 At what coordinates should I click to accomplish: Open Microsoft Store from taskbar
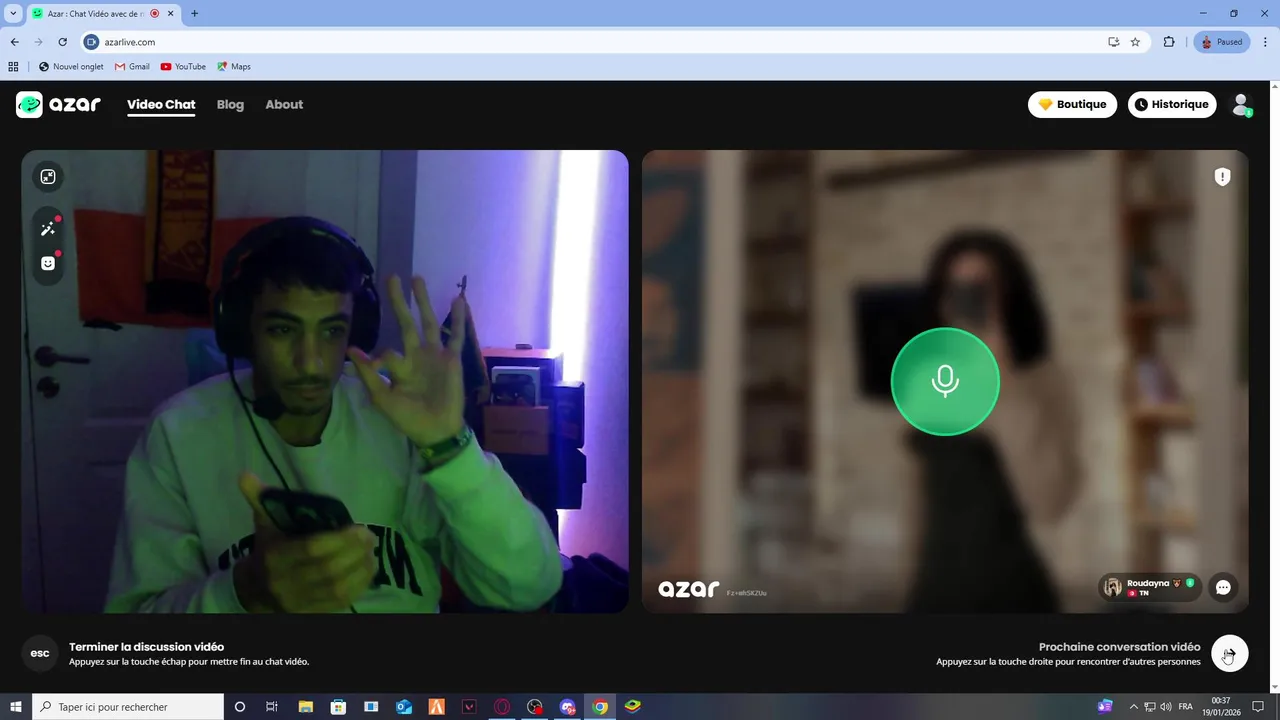pos(338,707)
